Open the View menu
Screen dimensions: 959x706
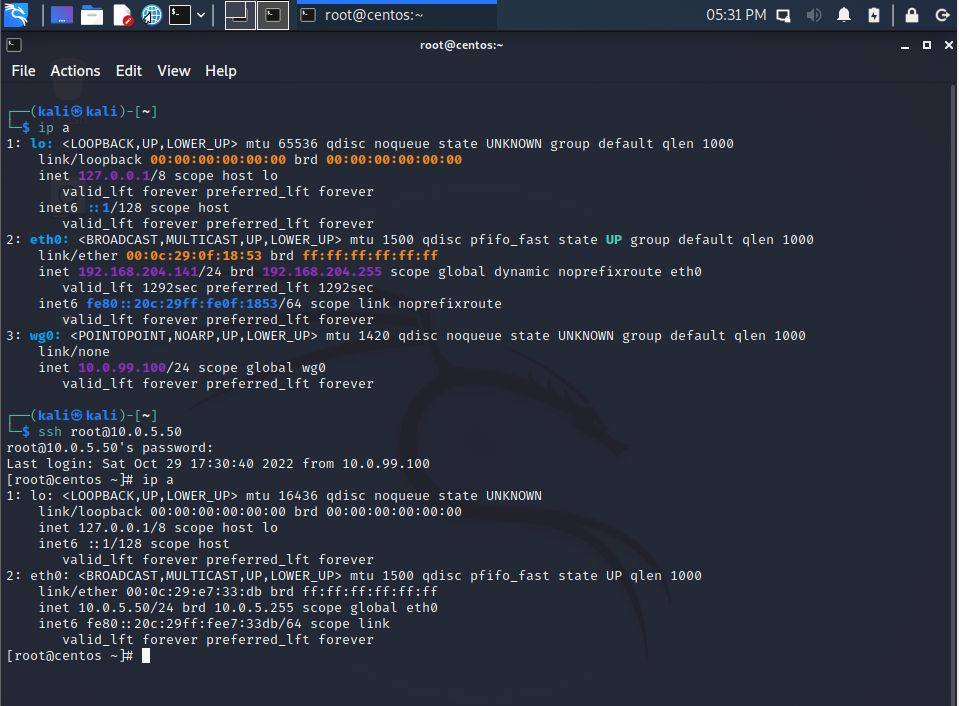pyautogui.click(x=174, y=71)
